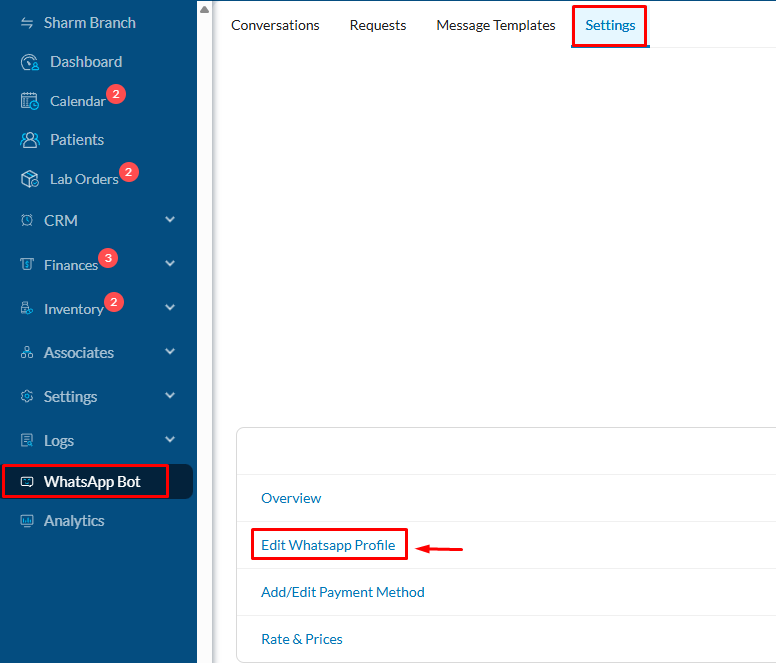Open the Overview link
Screen dimensions: 776x663
point(291,498)
